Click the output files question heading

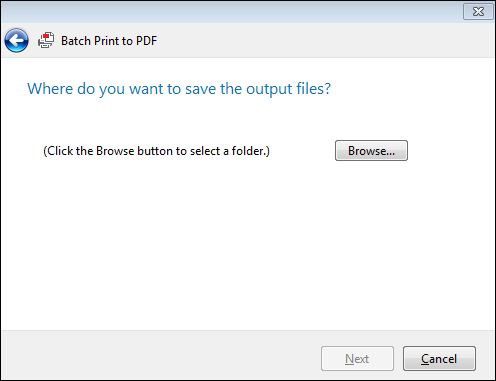click(179, 89)
